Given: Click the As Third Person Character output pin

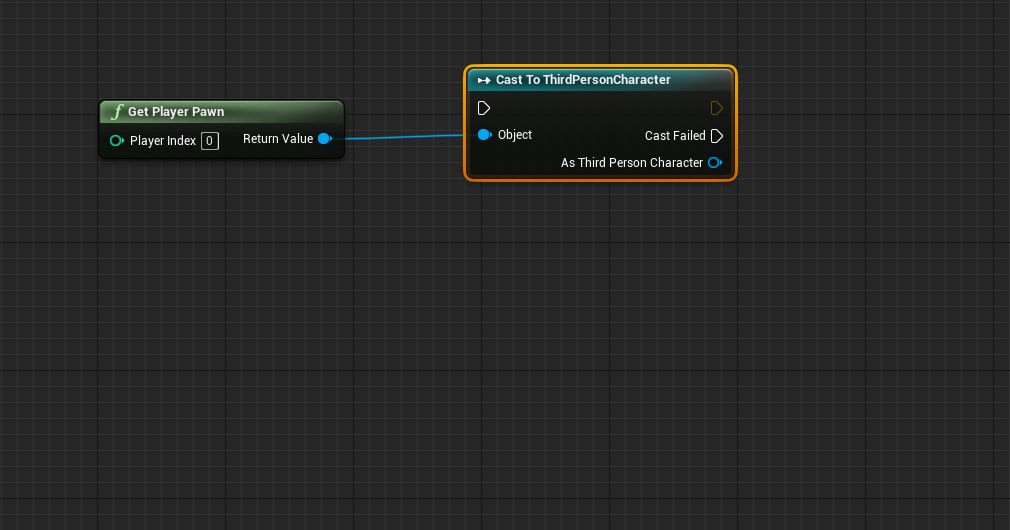Looking at the screenshot, I should [x=715, y=163].
